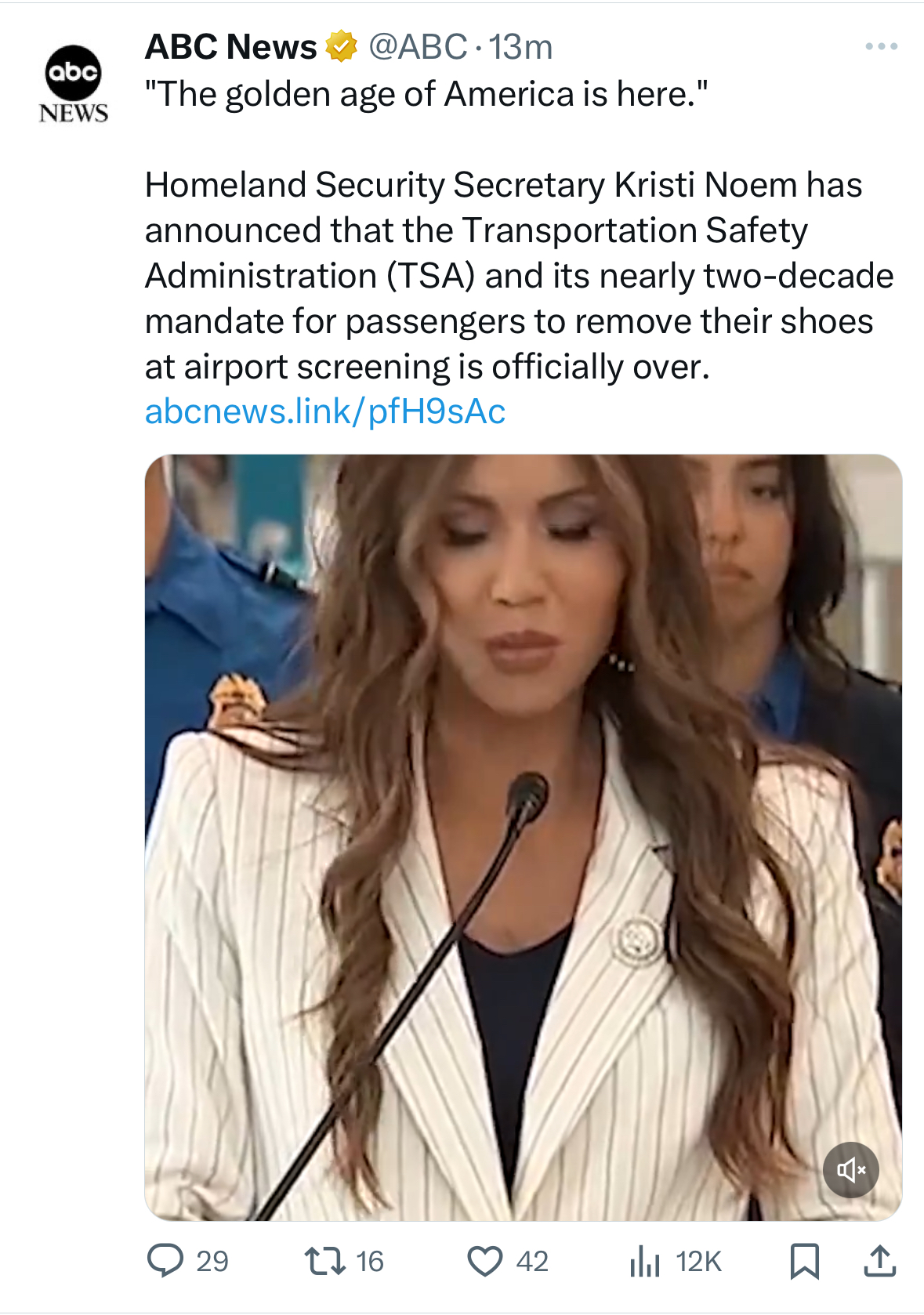Click the 12K views count
Image resolution: width=924 pixels, height=1315 pixels.
pos(698,1262)
